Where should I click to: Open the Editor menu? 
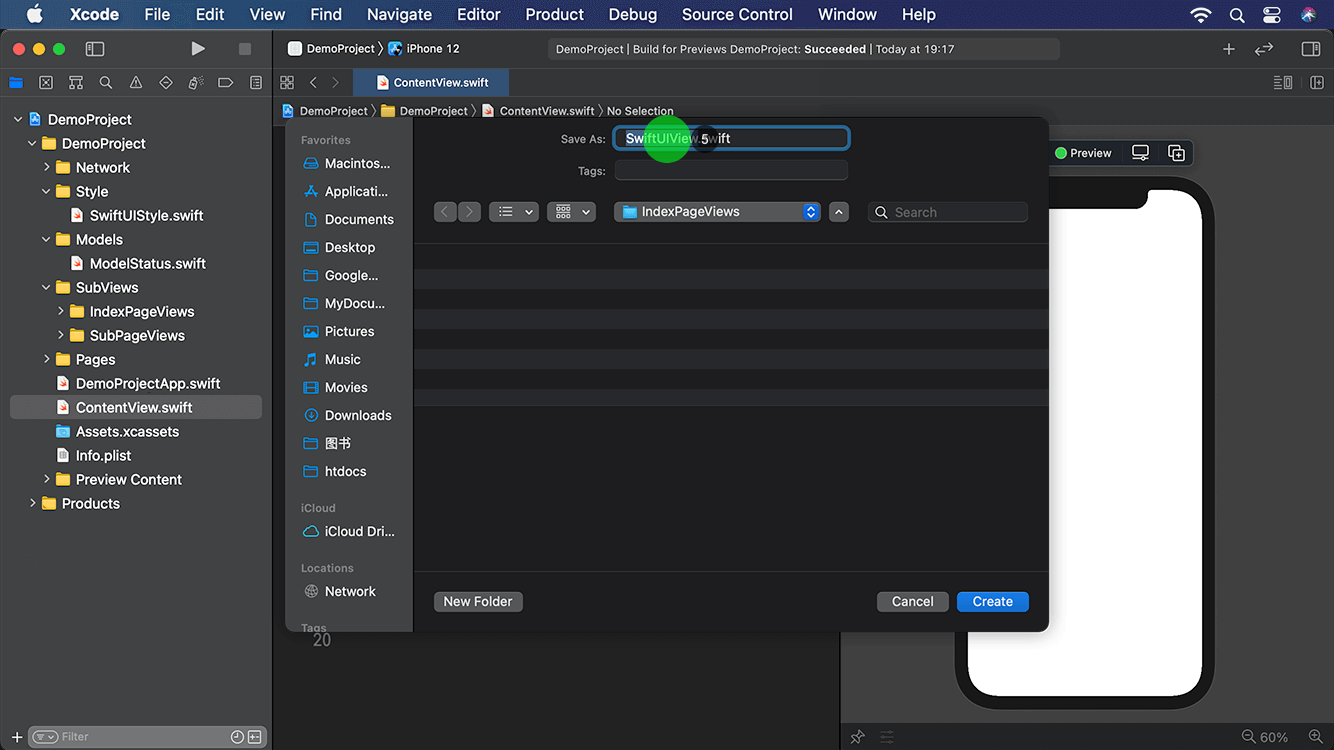pyautogui.click(x=479, y=15)
